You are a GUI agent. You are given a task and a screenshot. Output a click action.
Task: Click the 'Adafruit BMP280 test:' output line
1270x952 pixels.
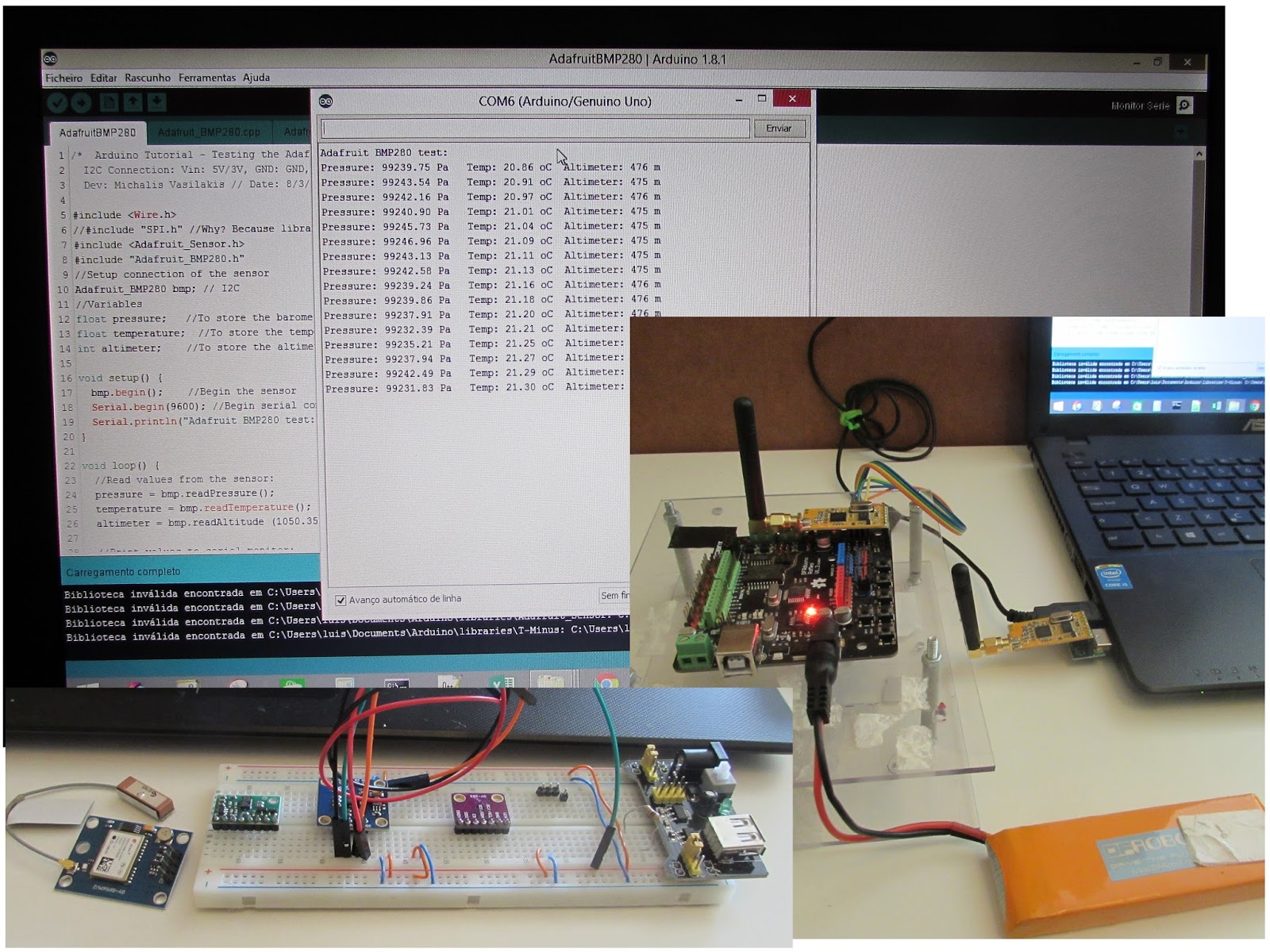pyautogui.click(x=384, y=152)
